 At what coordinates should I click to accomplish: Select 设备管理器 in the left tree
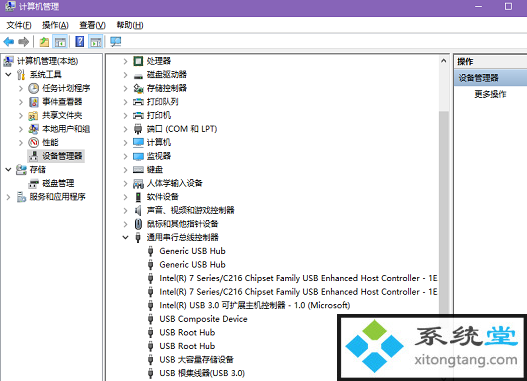(62, 156)
